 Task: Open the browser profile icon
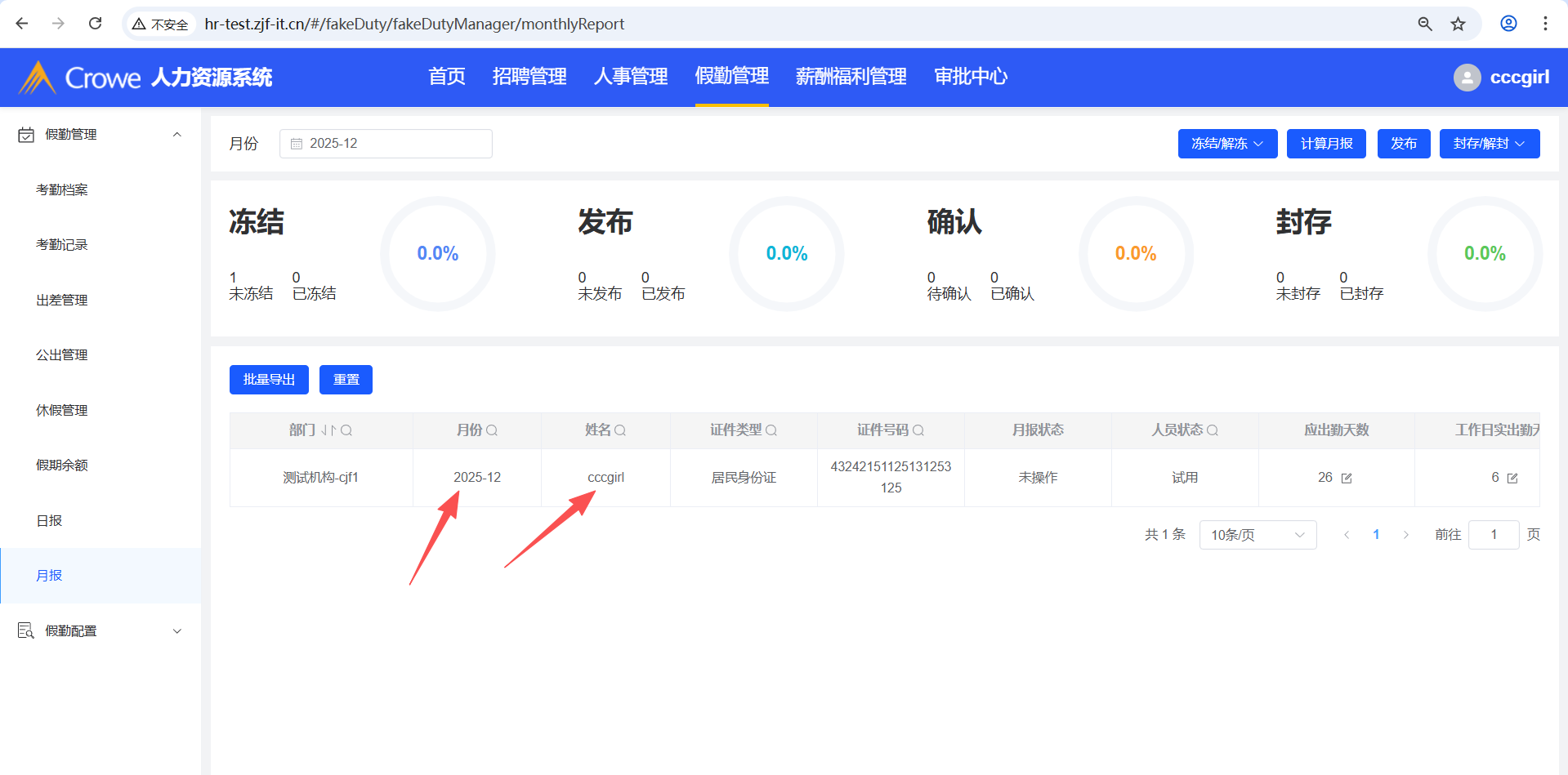[1509, 24]
